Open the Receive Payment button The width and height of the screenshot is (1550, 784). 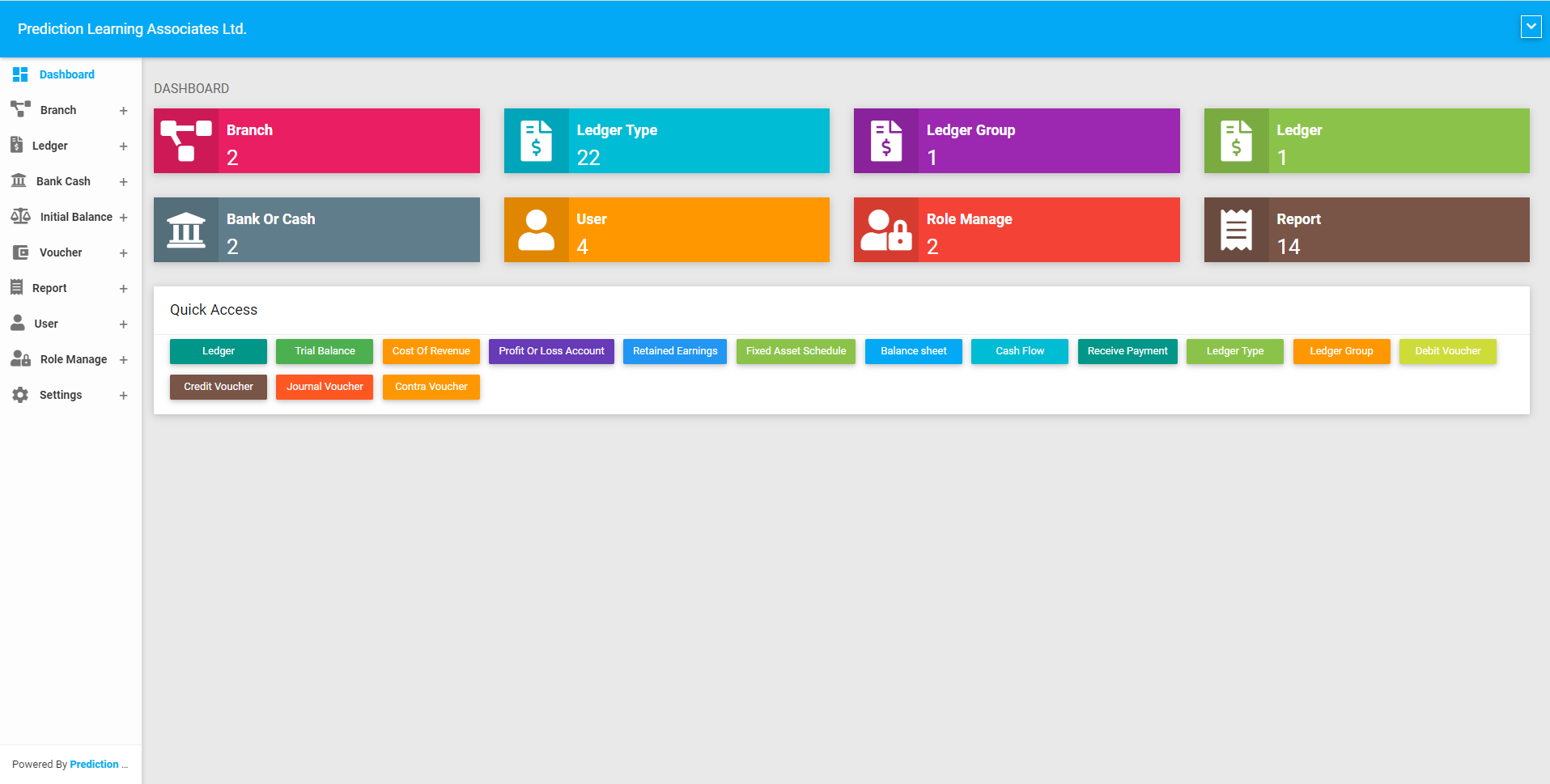[1127, 351]
